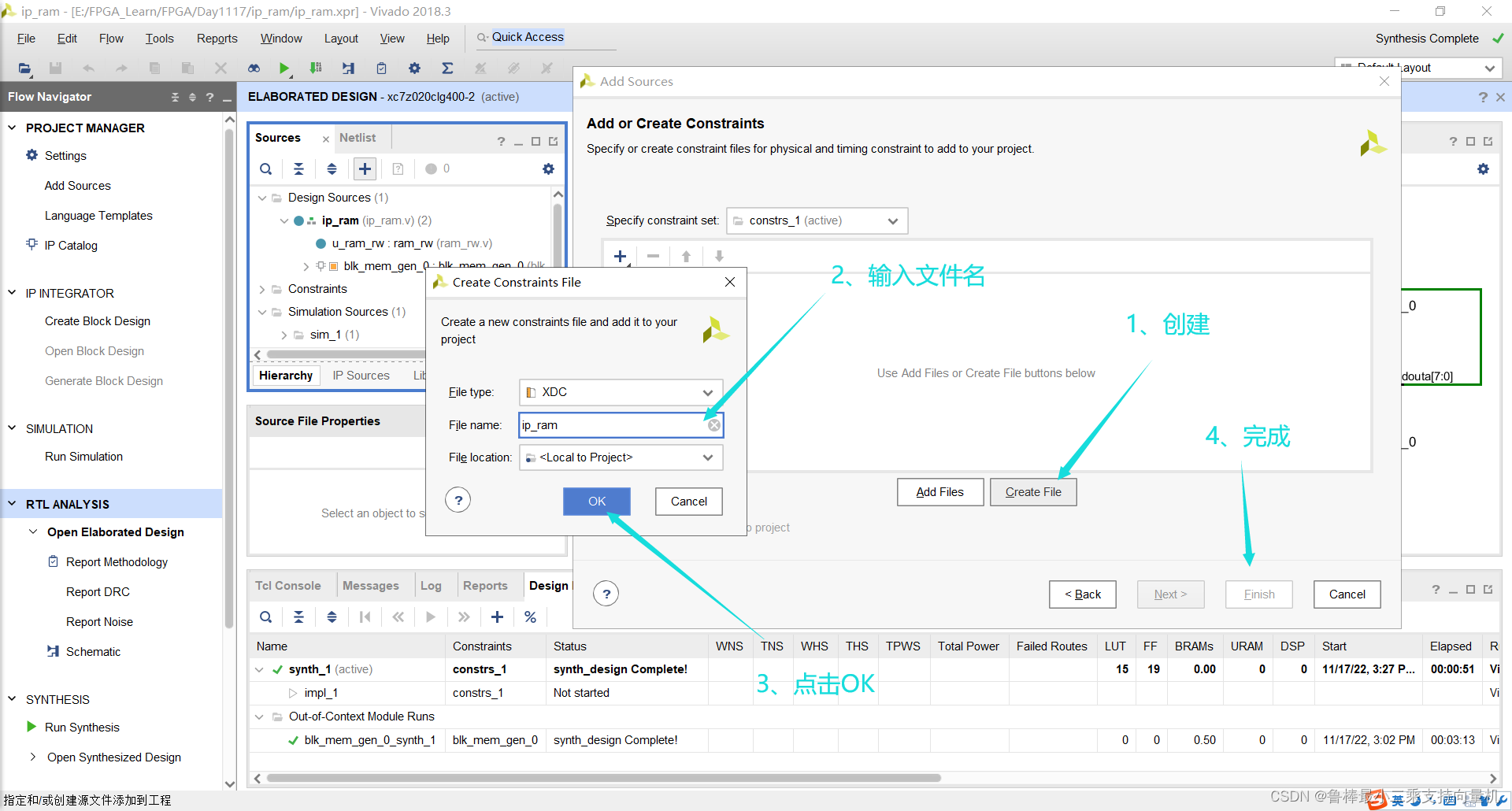Switch to Messages tab

click(x=371, y=586)
